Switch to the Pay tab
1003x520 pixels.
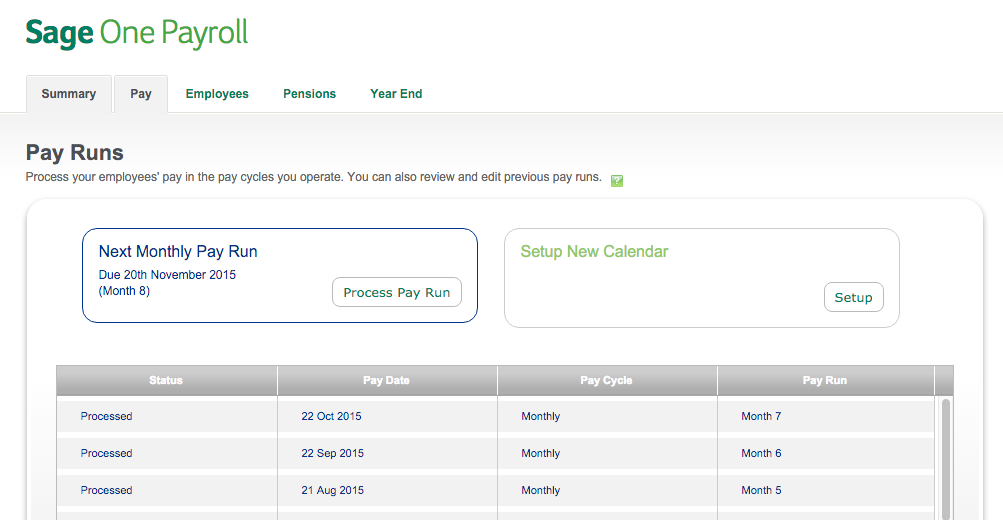point(141,94)
